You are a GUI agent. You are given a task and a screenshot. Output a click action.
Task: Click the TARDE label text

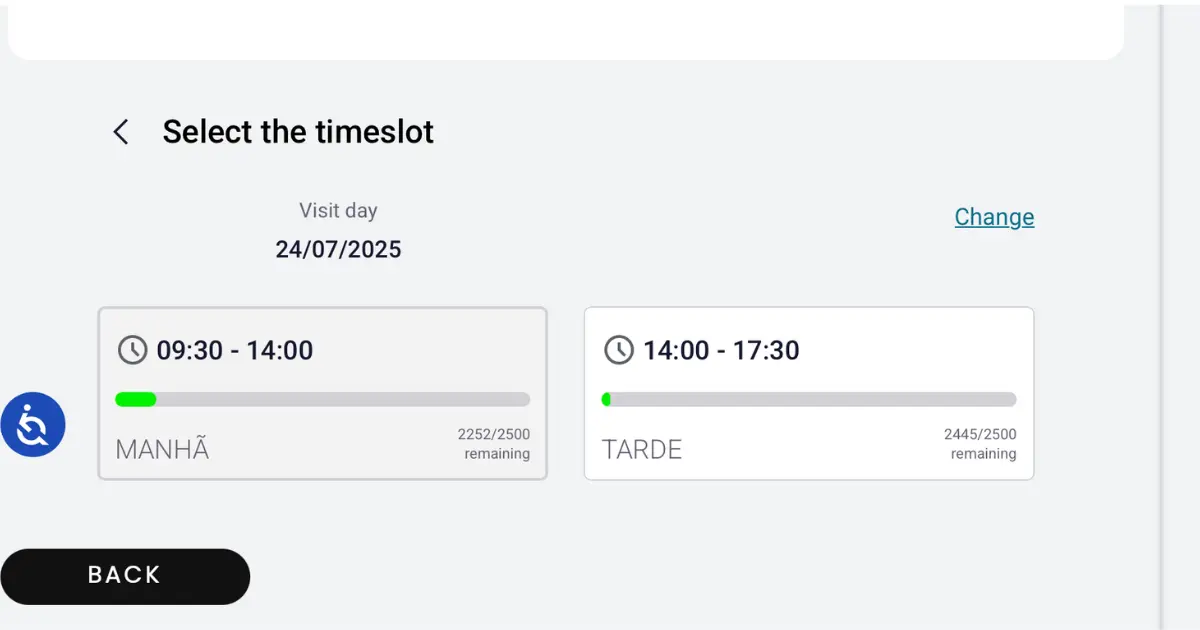pyautogui.click(x=642, y=449)
